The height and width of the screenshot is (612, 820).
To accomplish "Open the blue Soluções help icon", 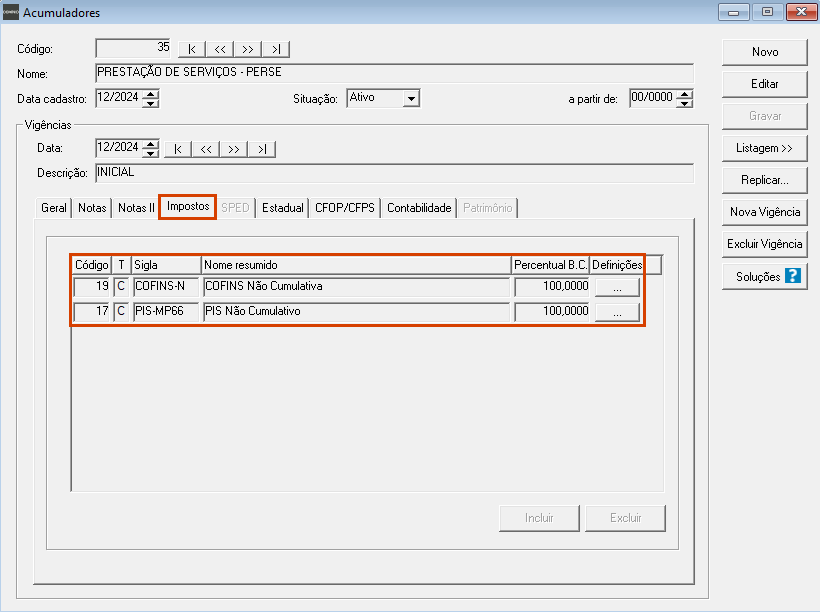I will point(793,276).
